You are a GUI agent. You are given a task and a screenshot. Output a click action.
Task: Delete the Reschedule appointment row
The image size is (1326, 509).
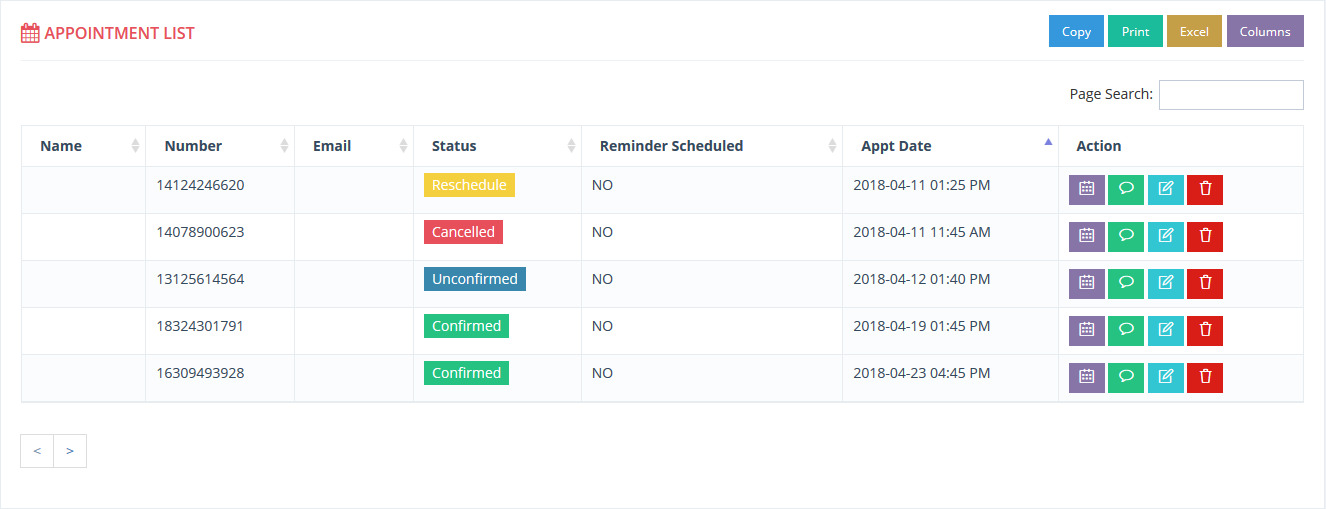(1205, 190)
